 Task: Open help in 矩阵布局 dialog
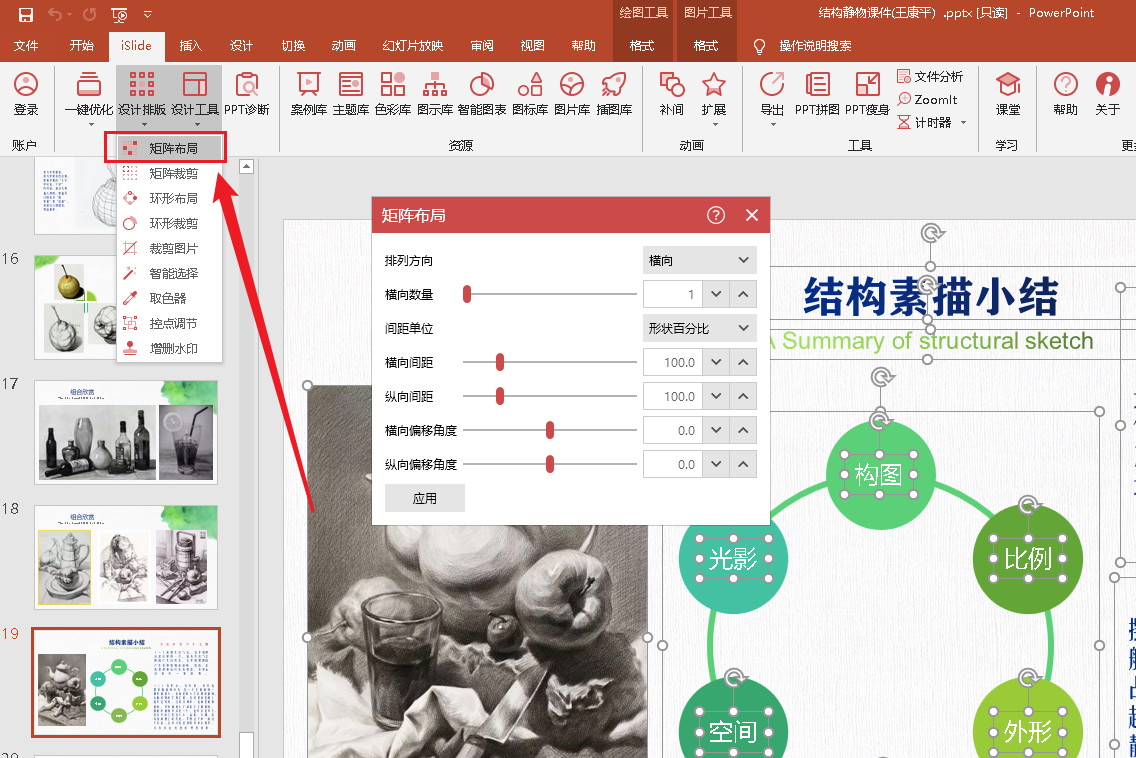click(x=716, y=215)
